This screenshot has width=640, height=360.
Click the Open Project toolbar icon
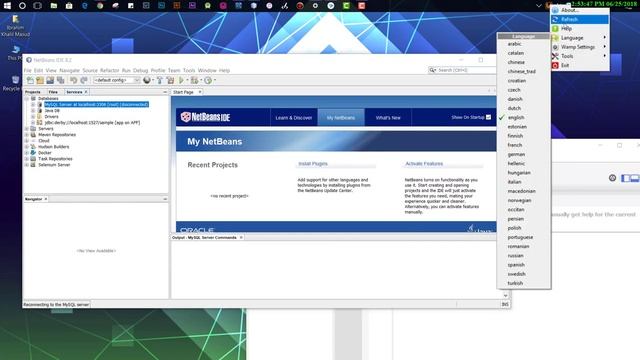(50, 80)
